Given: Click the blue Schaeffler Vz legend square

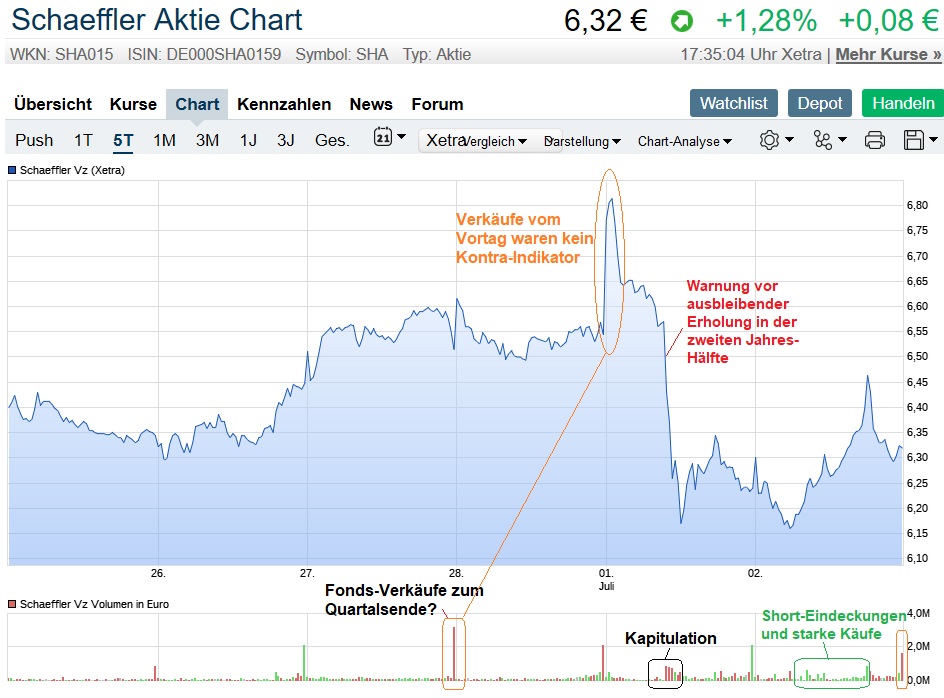Looking at the screenshot, I should pos(12,170).
